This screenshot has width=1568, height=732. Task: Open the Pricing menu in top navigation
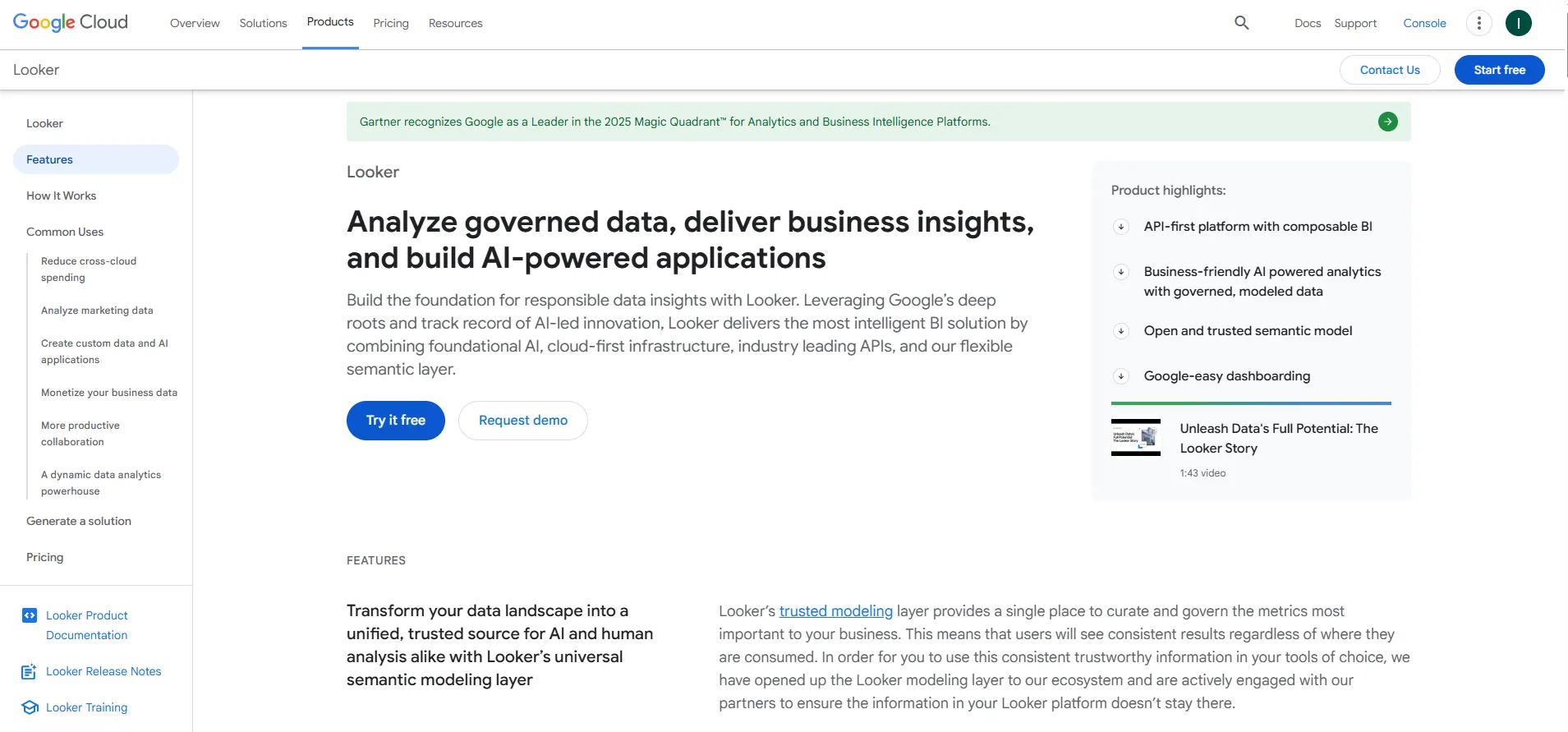390,23
